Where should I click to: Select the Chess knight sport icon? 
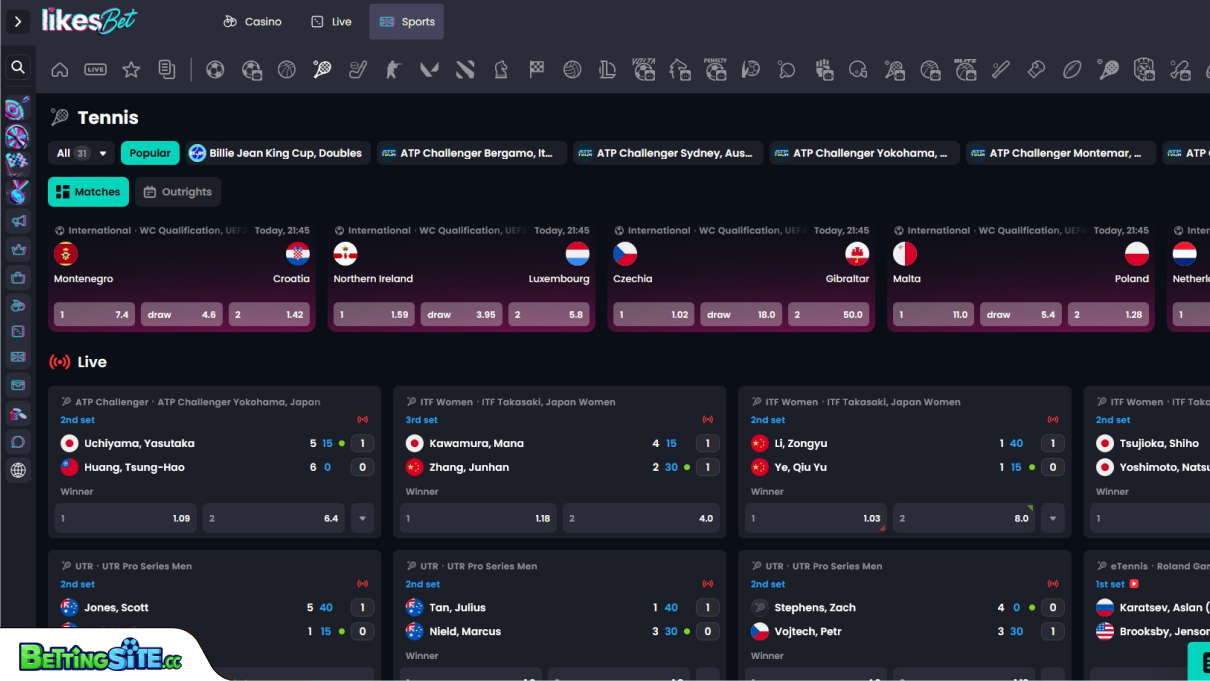pos(500,69)
